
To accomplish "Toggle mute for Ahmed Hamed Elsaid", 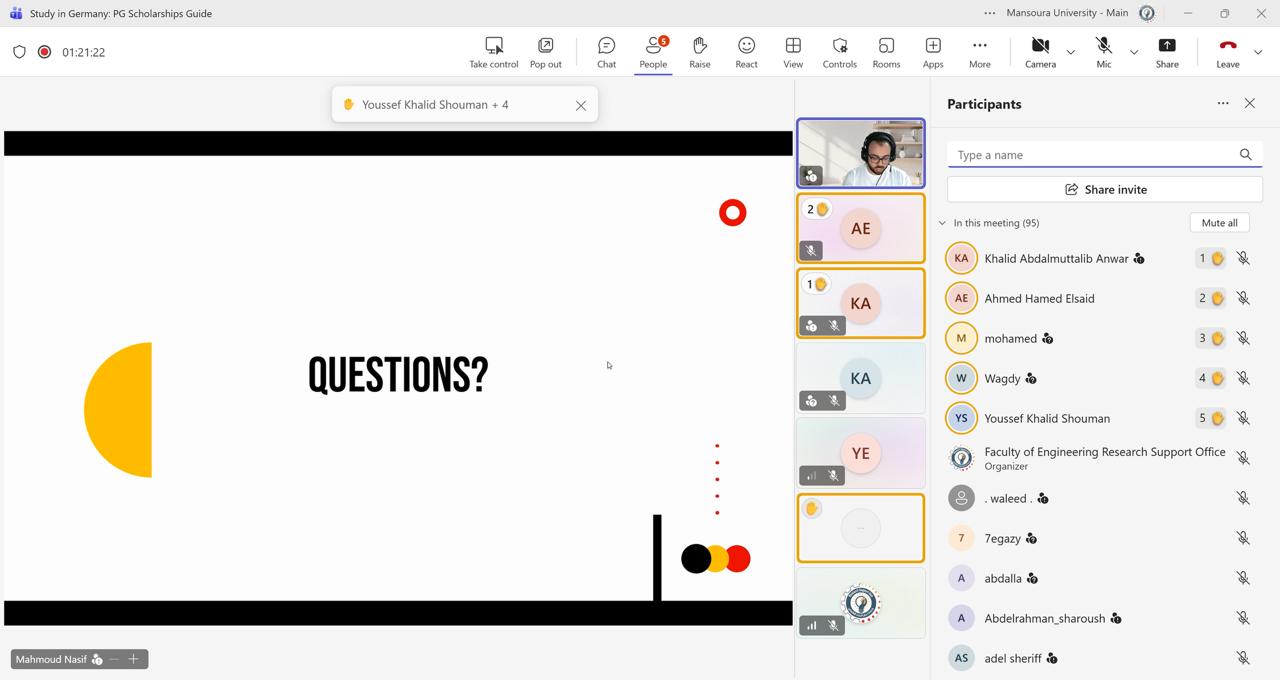I will coord(1243,298).
